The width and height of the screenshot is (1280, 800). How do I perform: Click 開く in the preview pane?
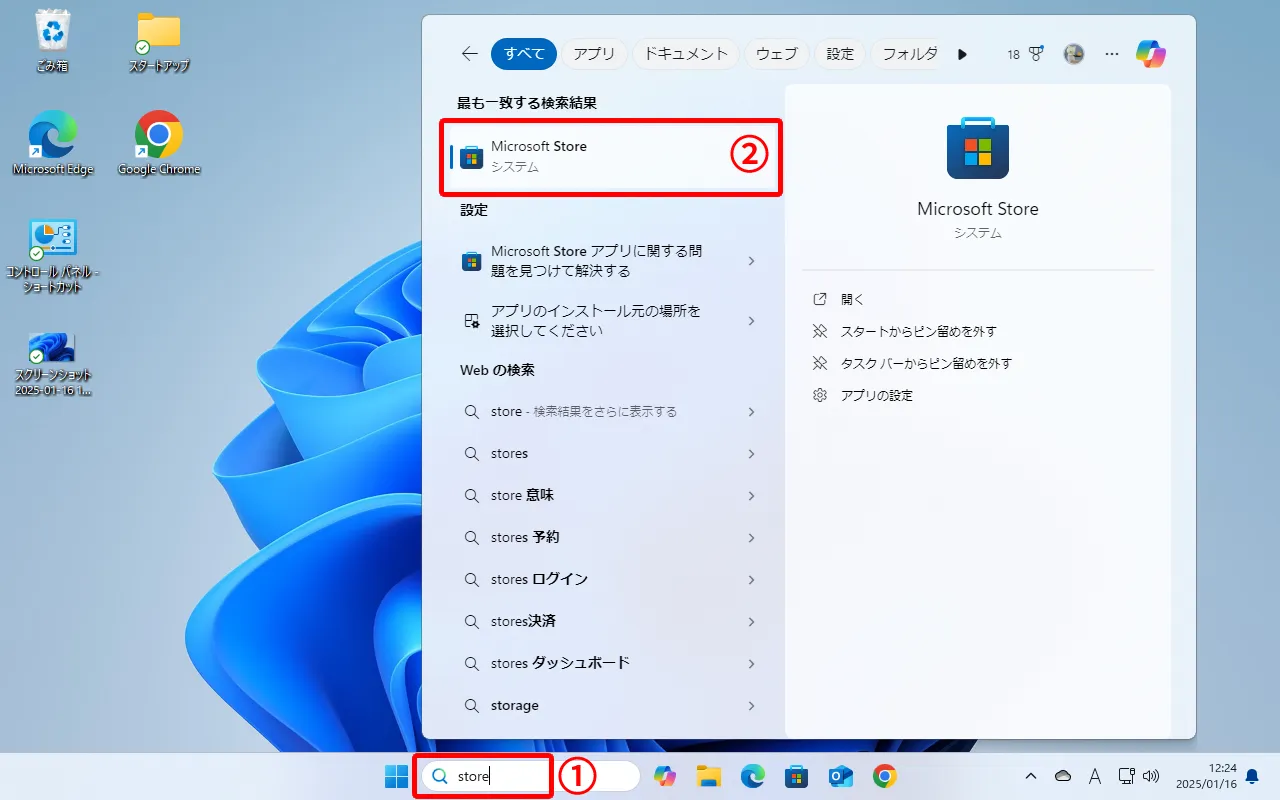point(852,299)
